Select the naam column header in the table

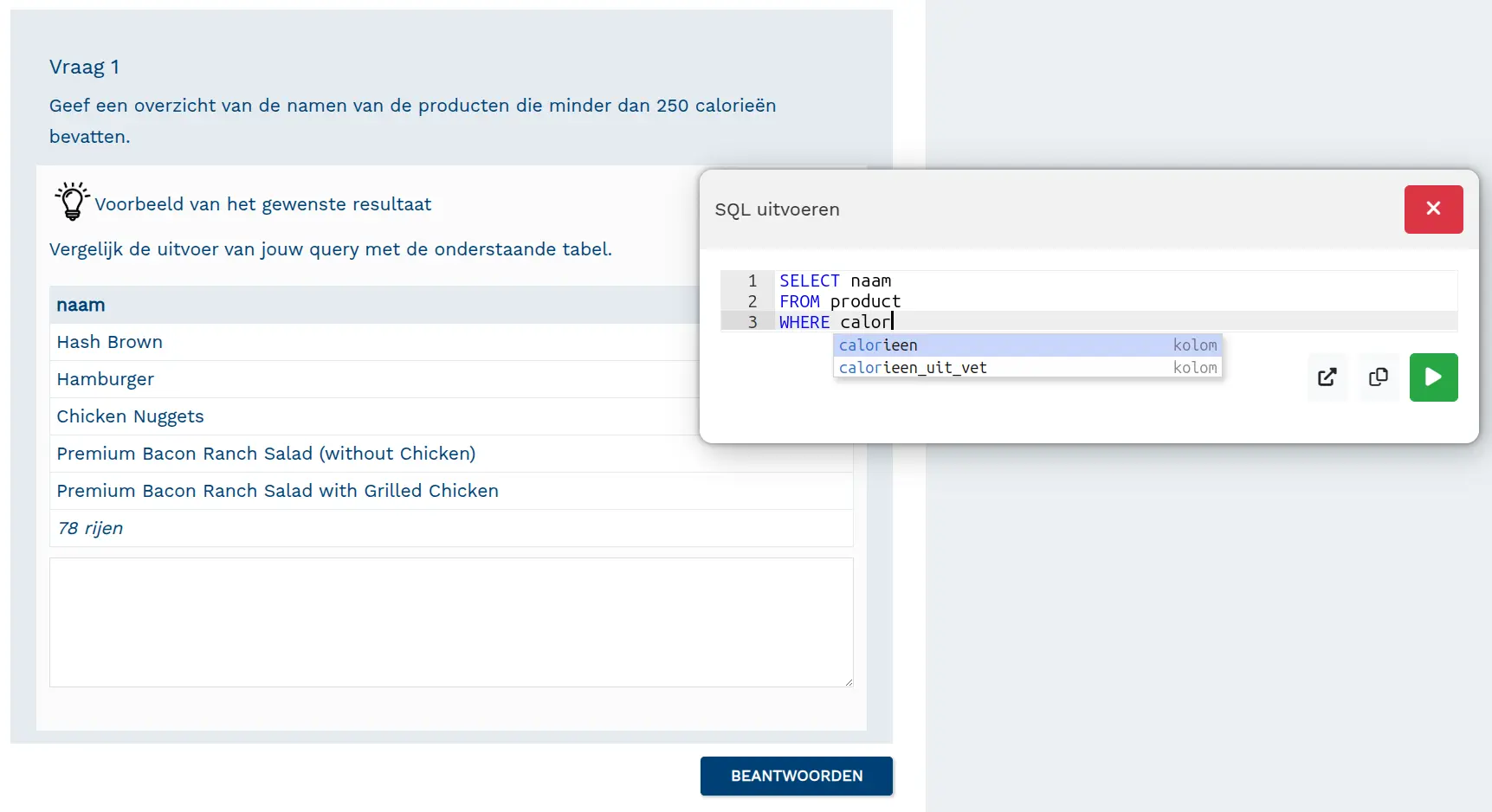[81, 305]
